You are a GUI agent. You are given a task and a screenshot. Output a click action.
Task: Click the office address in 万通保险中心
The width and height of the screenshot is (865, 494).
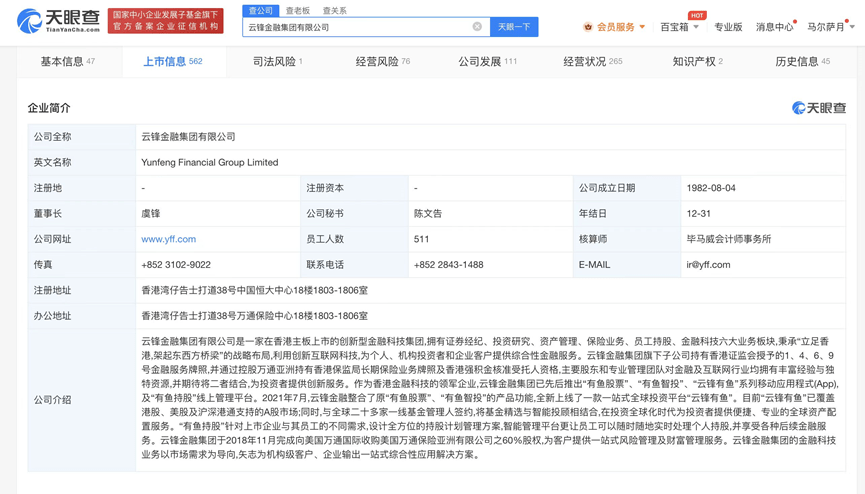[254, 316]
